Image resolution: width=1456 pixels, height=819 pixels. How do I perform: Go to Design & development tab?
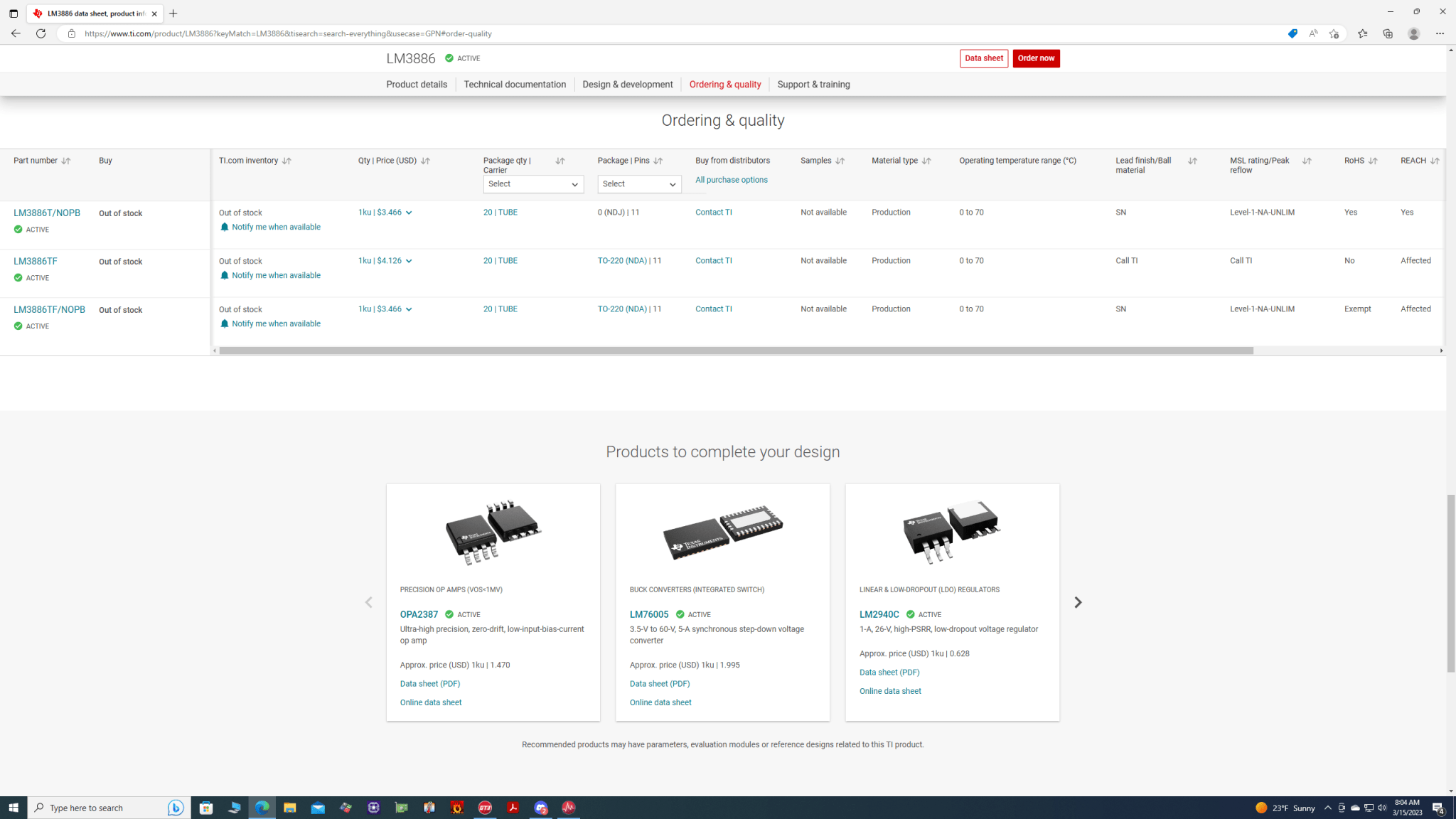pos(627,85)
